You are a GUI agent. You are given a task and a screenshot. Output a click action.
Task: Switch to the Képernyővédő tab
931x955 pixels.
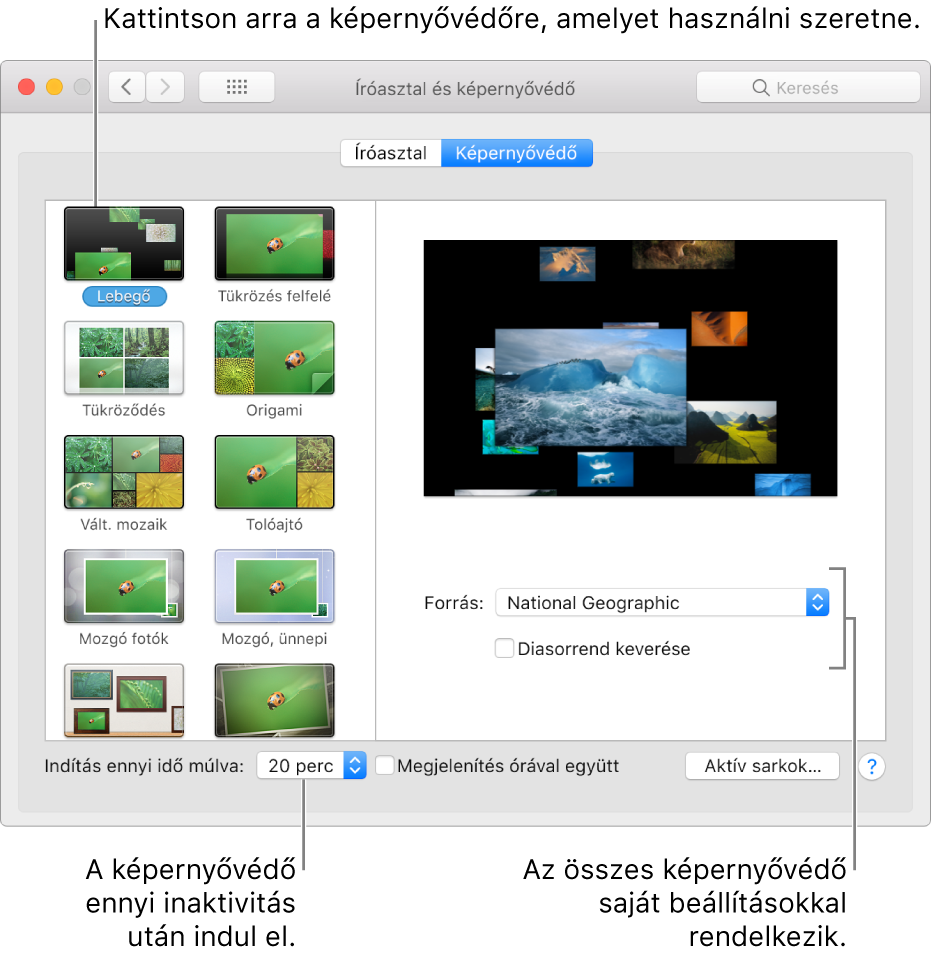(516, 153)
